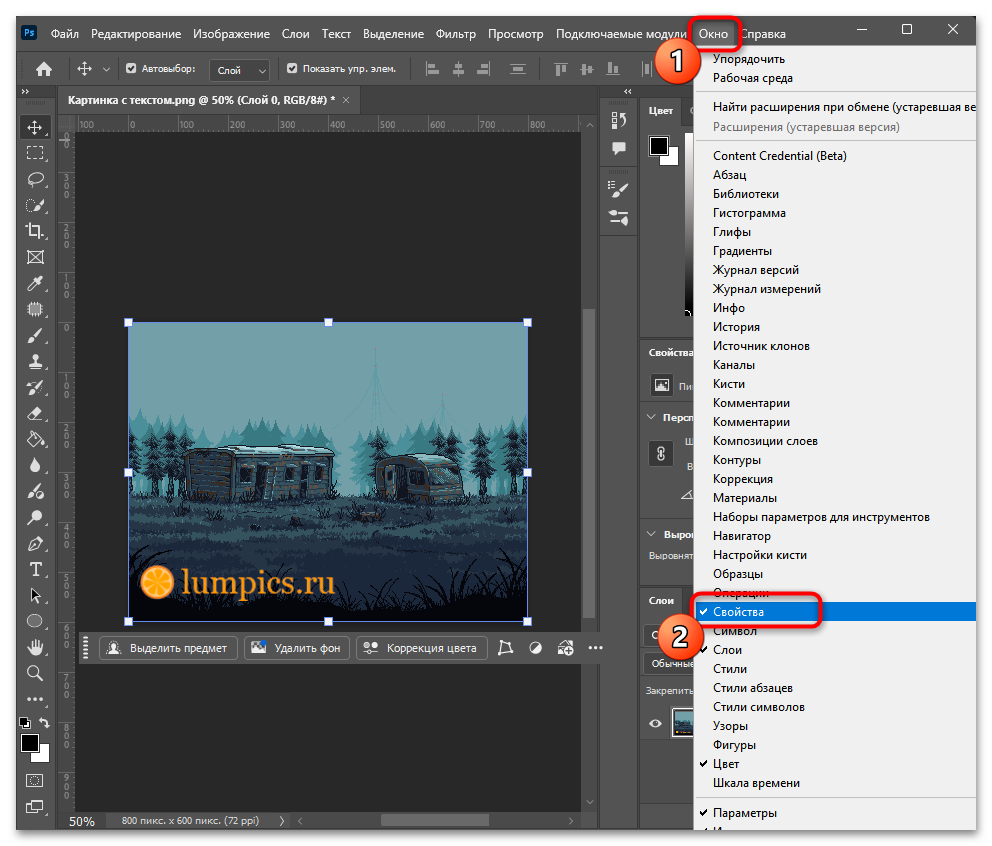
Task: Toggle the checked Свойства entry in the menu
Action: point(835,612)
